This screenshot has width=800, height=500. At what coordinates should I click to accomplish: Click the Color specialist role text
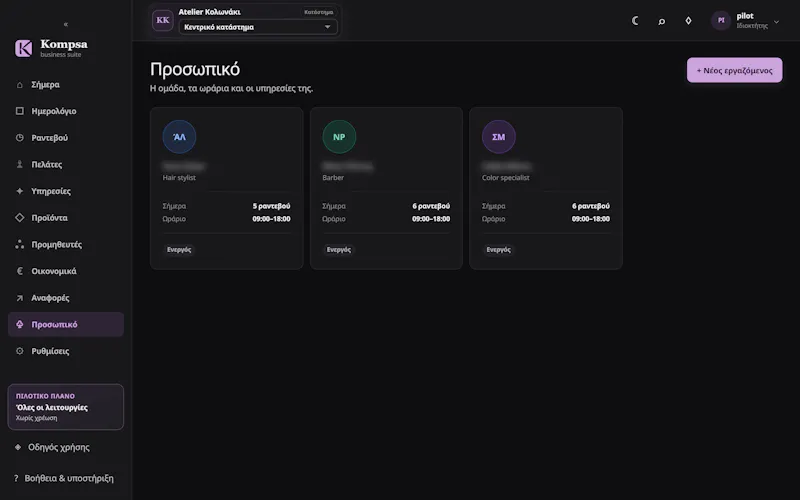pos(506,178)
